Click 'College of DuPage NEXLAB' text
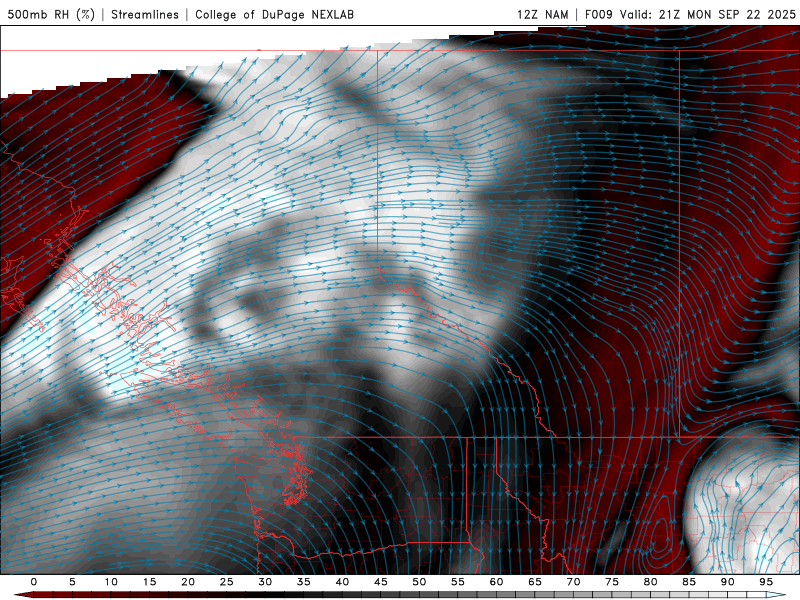 click(x=274, y=14)
